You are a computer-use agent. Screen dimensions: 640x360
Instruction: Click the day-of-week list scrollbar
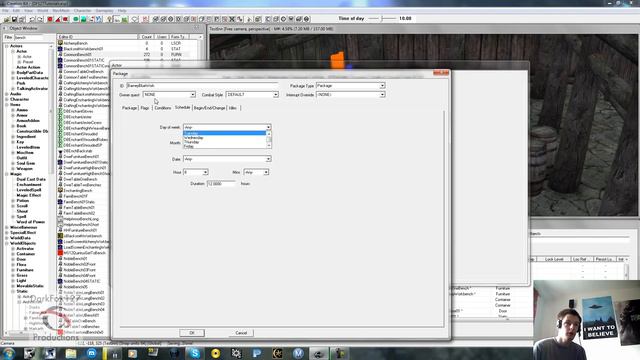tap(269, 140)
